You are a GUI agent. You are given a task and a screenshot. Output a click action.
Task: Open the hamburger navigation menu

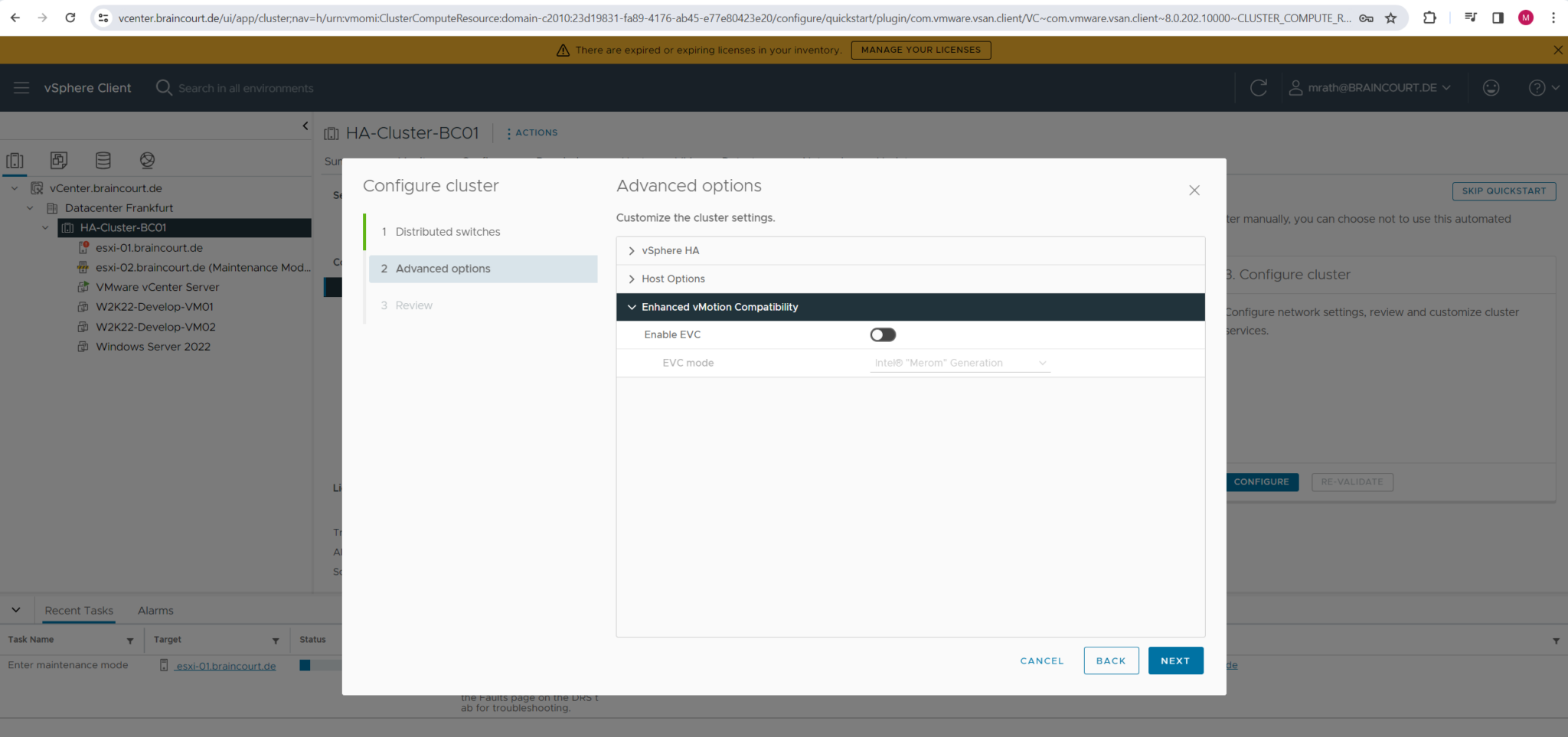(x=21, y=87)
